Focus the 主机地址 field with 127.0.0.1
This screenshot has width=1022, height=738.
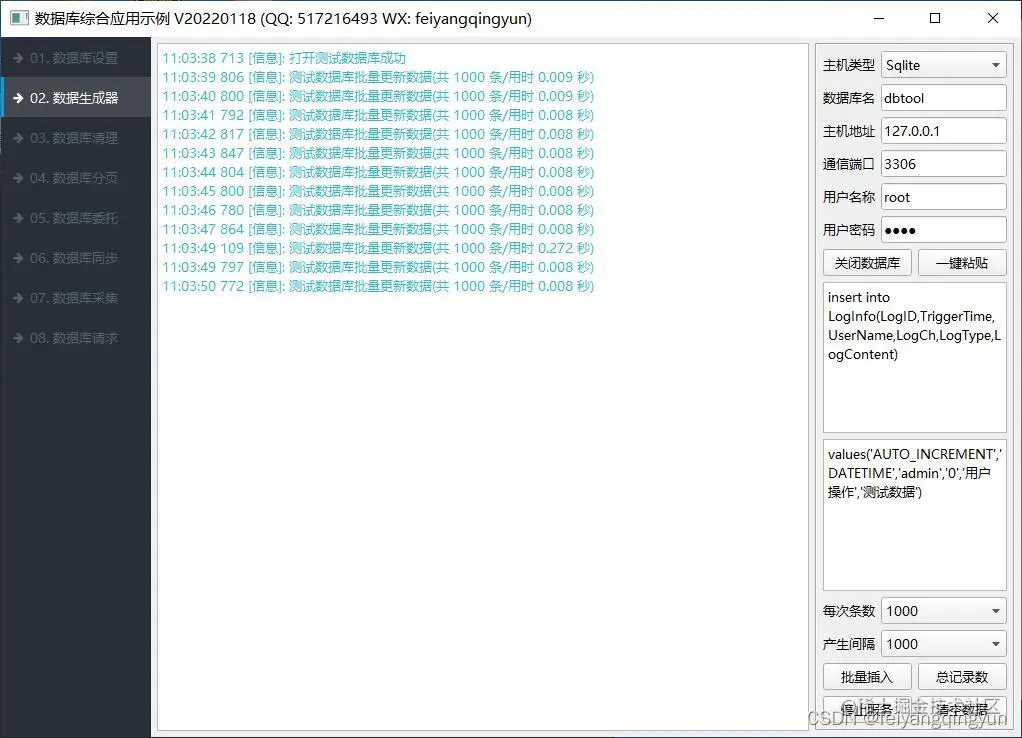coord(943,131)
